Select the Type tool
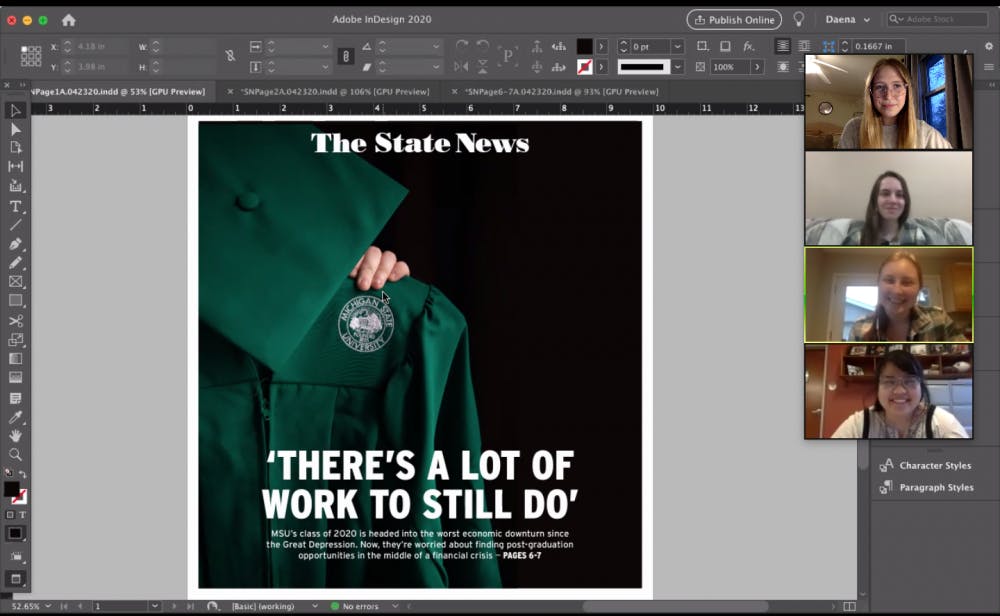Screen dimensions: 1000x616 click(x=15, y=206)
